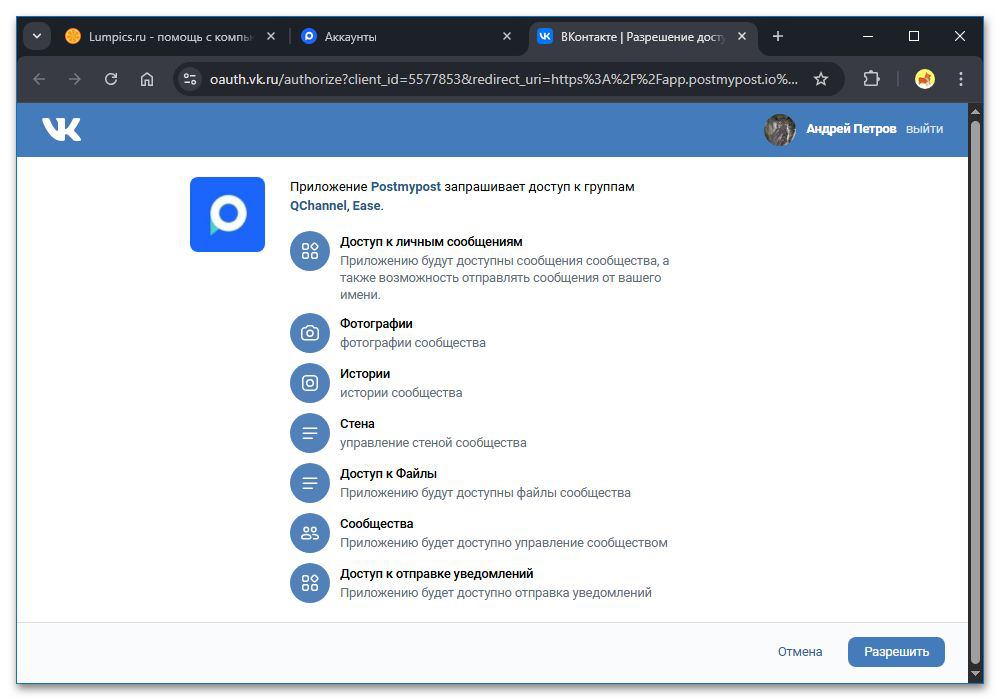Open the QChannel group link

click(x=318, y=206)
